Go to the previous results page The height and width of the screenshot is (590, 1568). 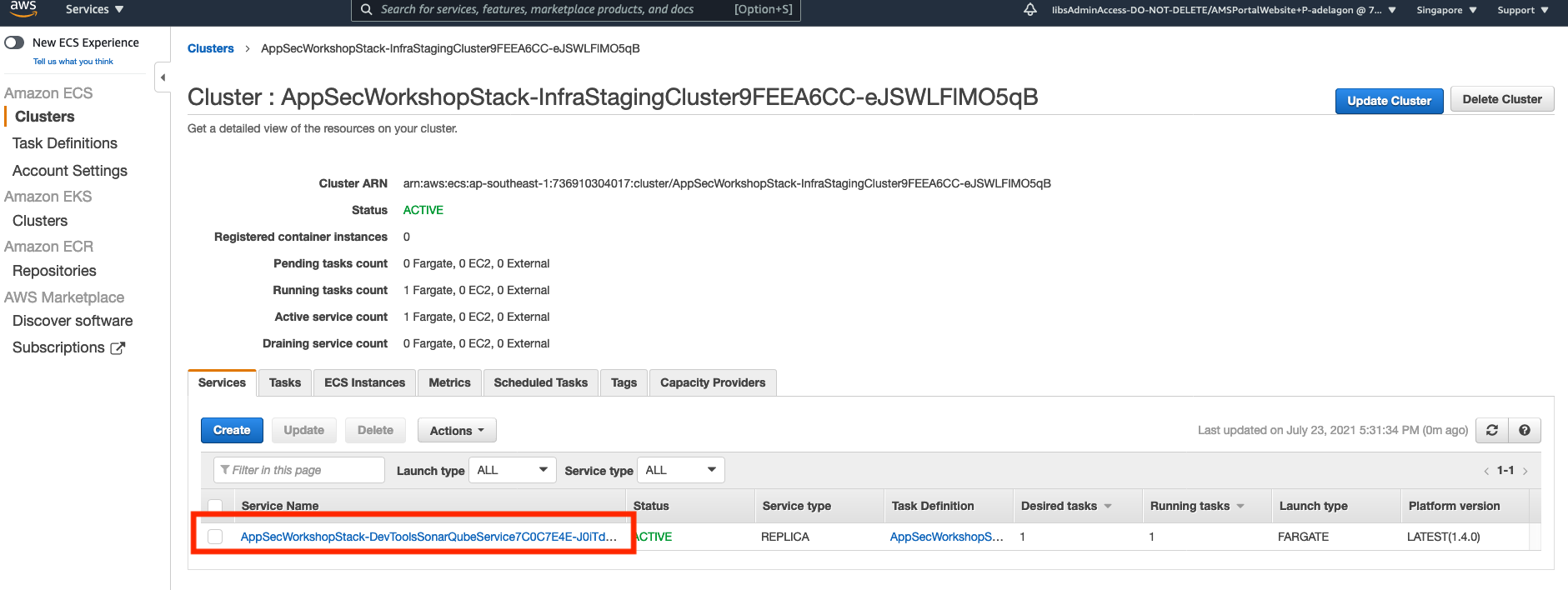1486,471
